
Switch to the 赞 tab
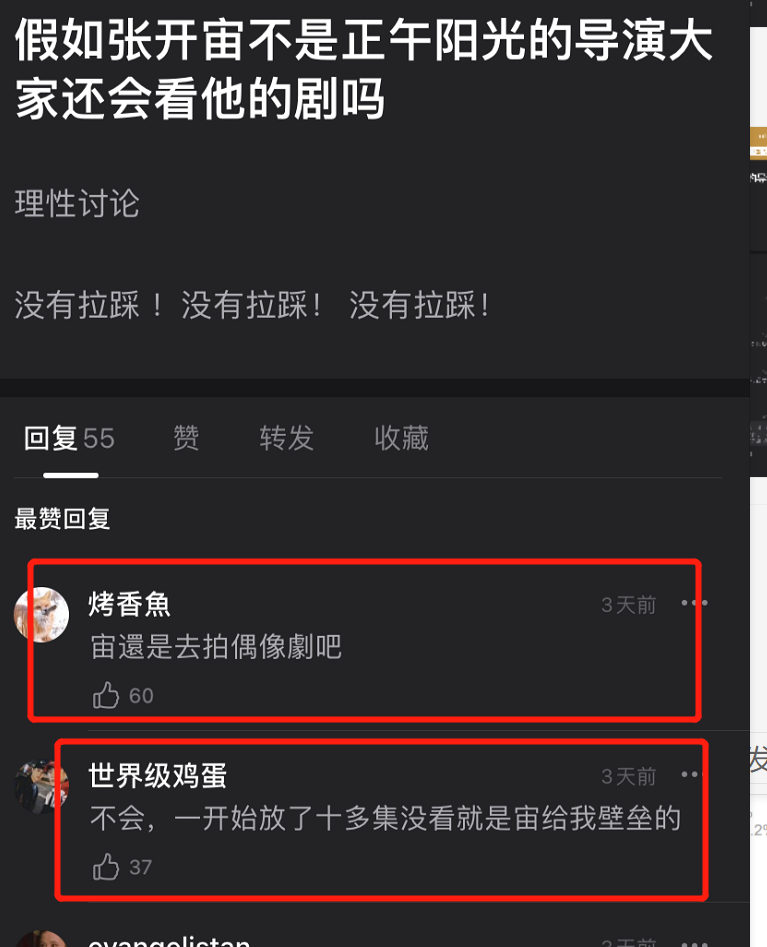click(x=186, y=438)
